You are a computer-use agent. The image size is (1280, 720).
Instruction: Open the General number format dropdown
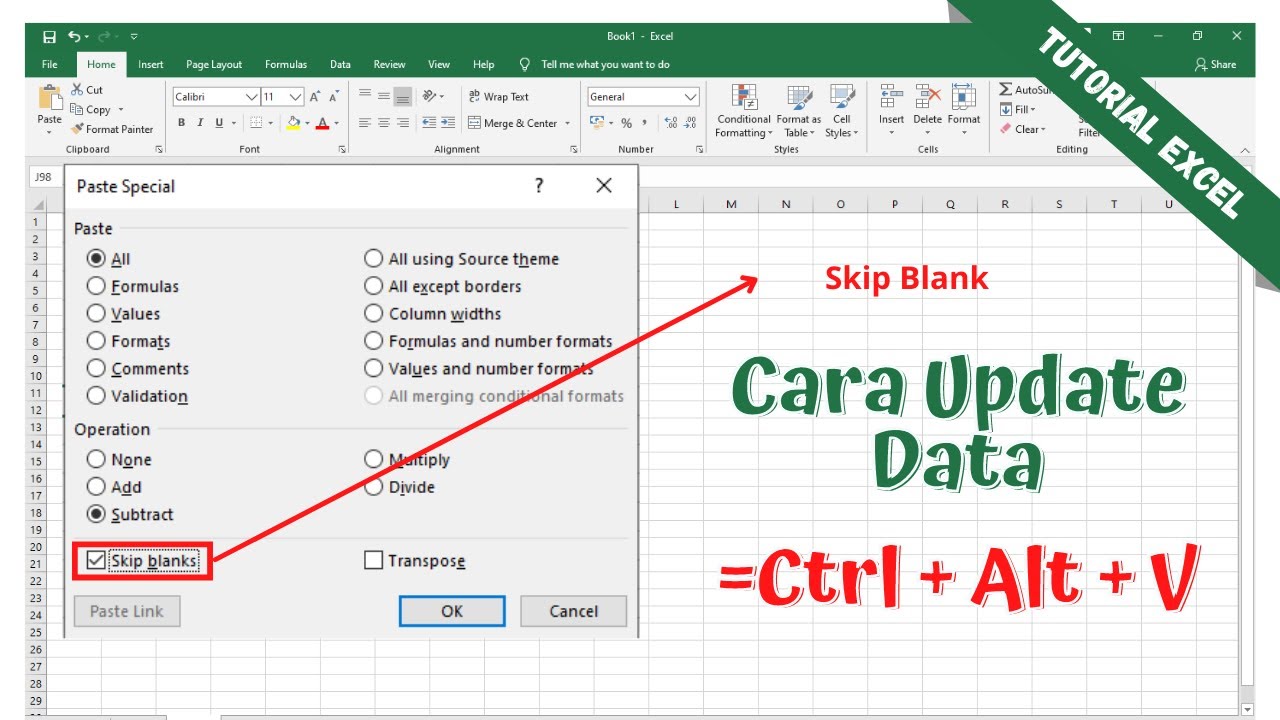pos(691,97)
